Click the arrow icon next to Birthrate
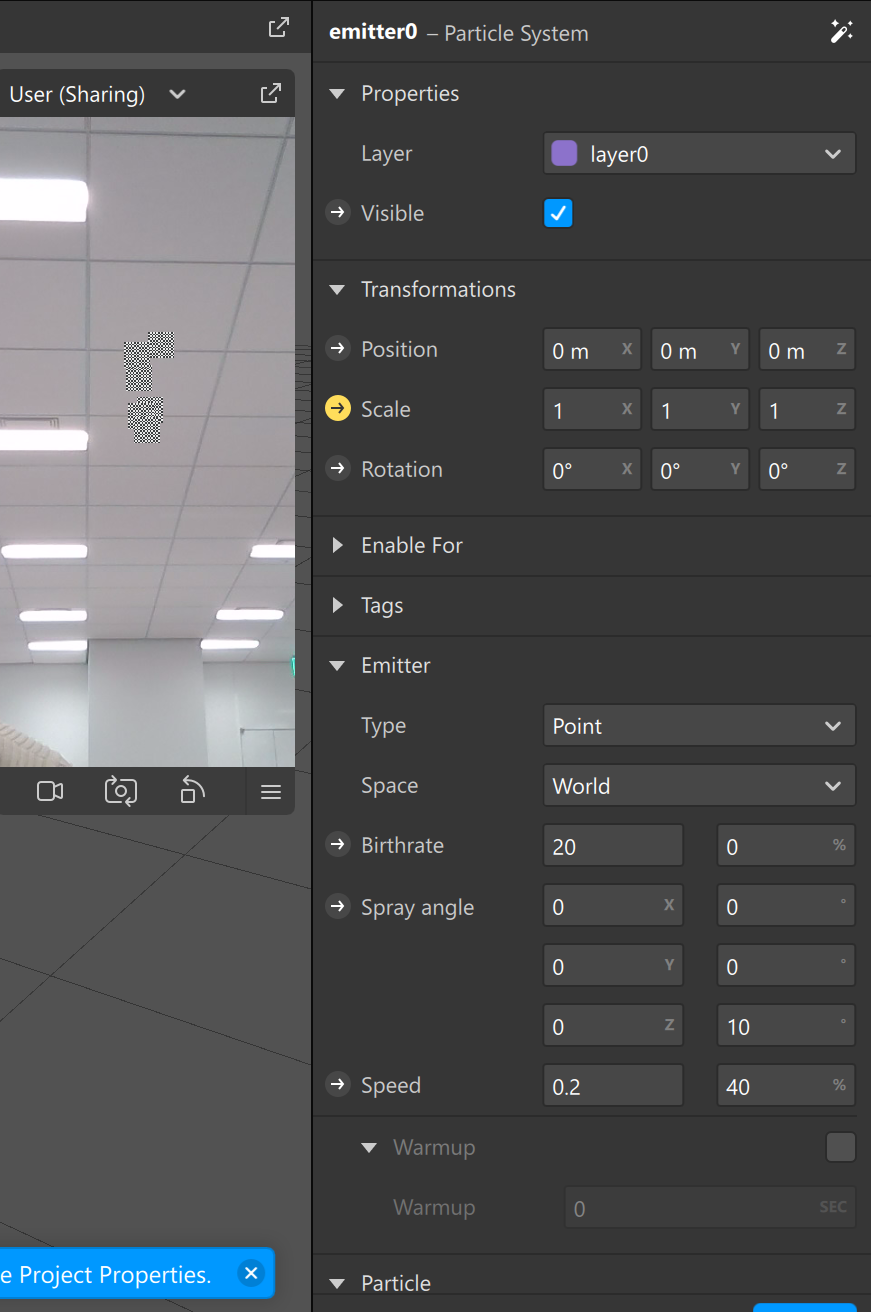Viewport: 871px width, 1312px height. click(338, 845)
